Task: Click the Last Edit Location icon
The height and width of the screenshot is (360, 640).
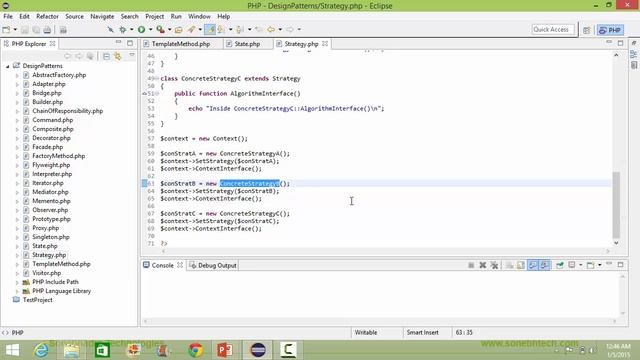Action: tap(259, 29)
